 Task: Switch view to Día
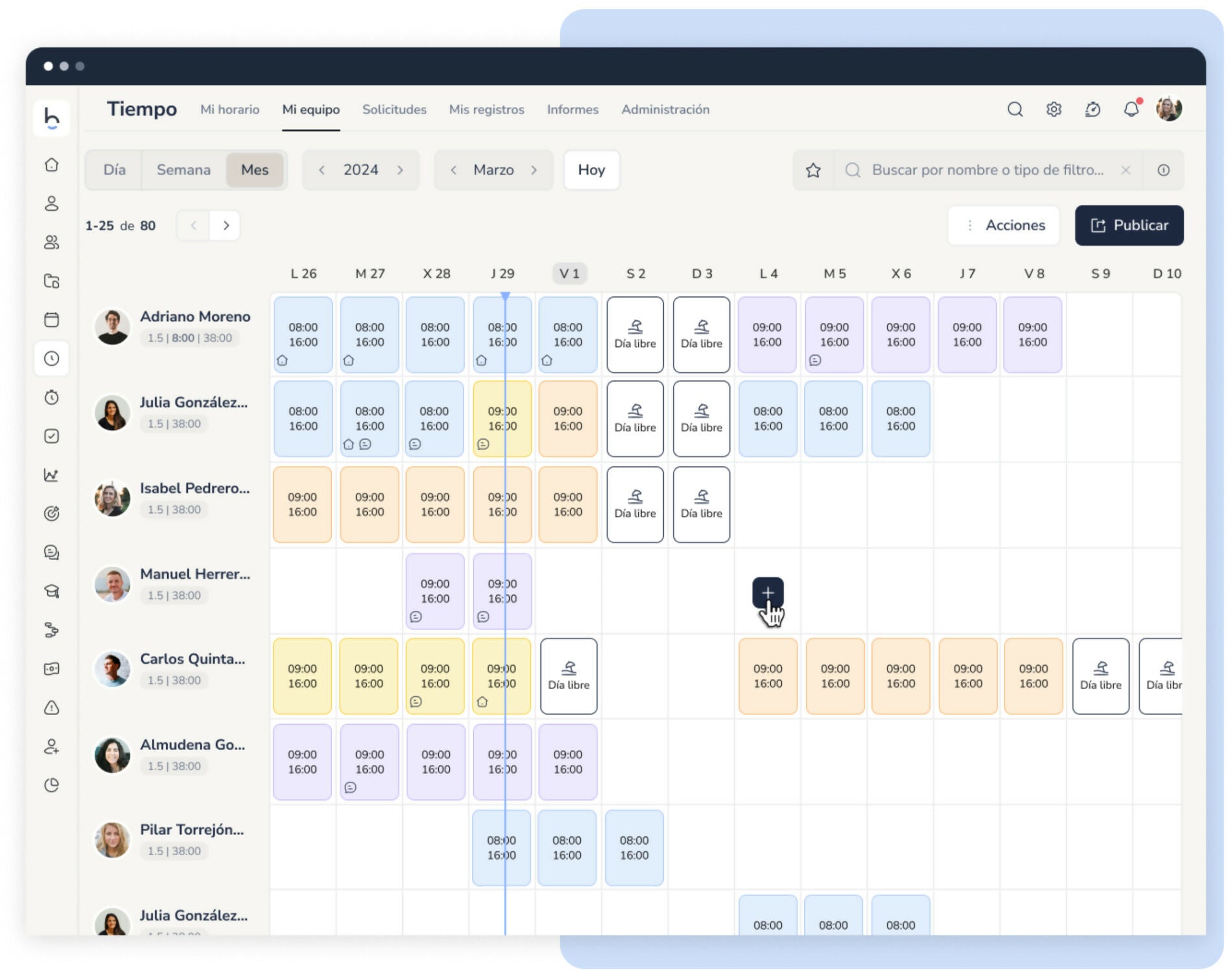coord(114,170)
